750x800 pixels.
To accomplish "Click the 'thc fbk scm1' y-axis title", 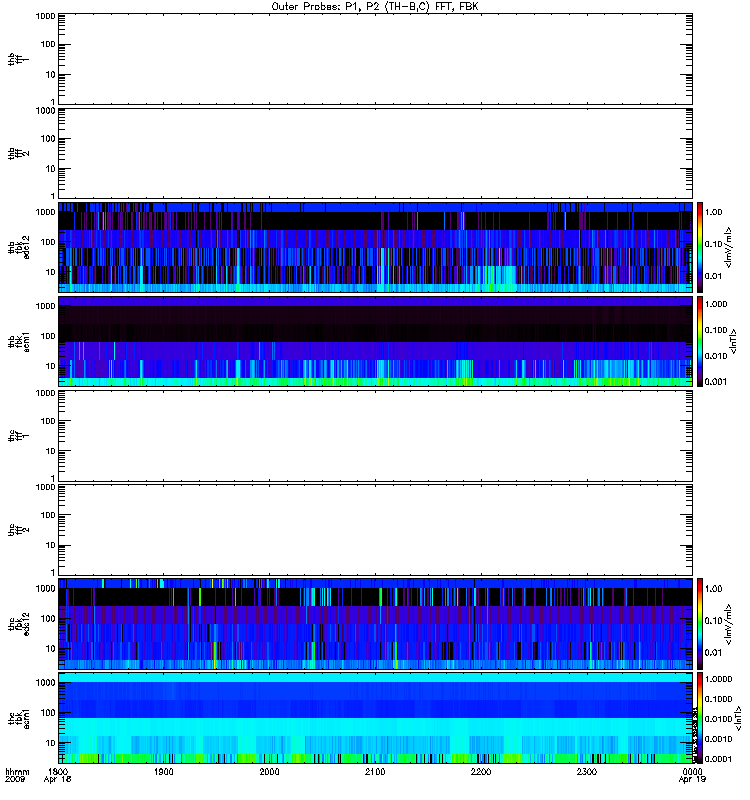I will (x=18, y=718).
